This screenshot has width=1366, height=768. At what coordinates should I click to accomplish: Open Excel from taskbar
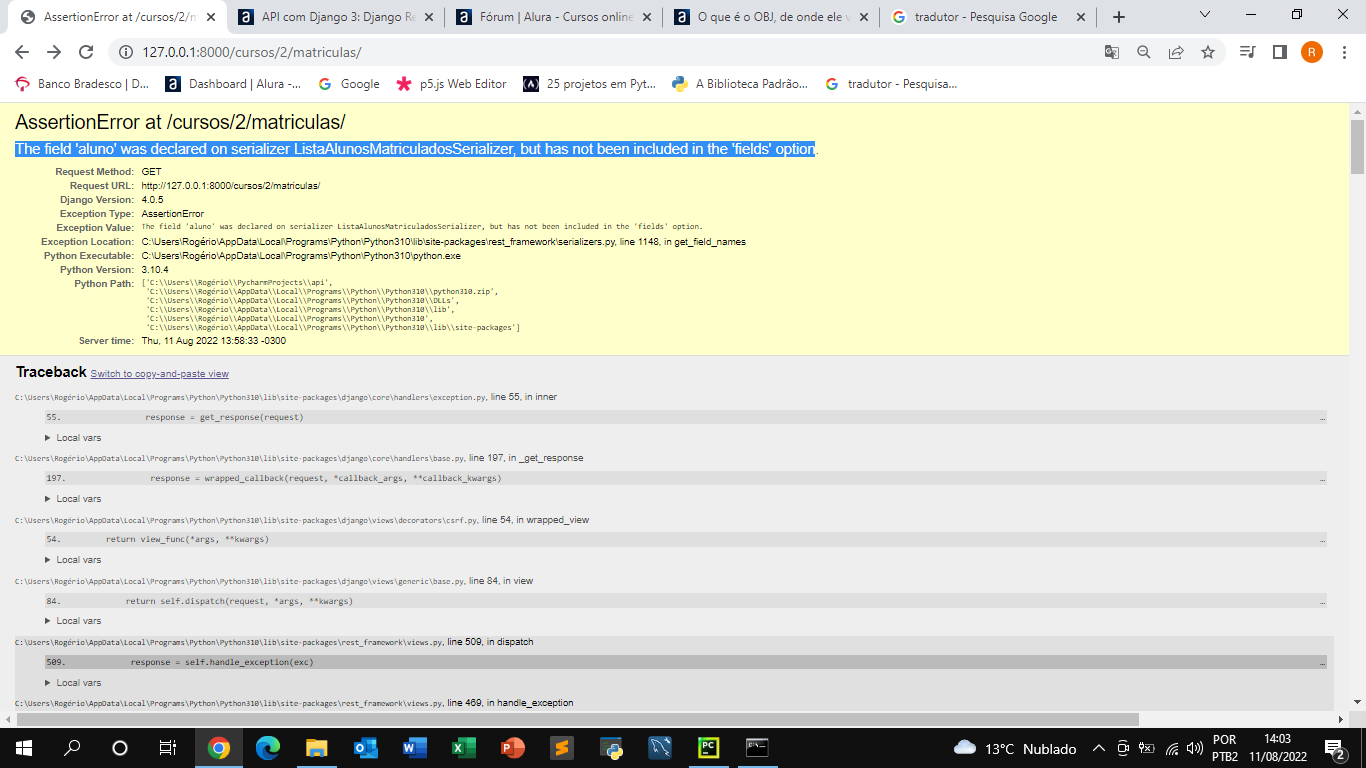pyautogui.click(x=463, y=748)
